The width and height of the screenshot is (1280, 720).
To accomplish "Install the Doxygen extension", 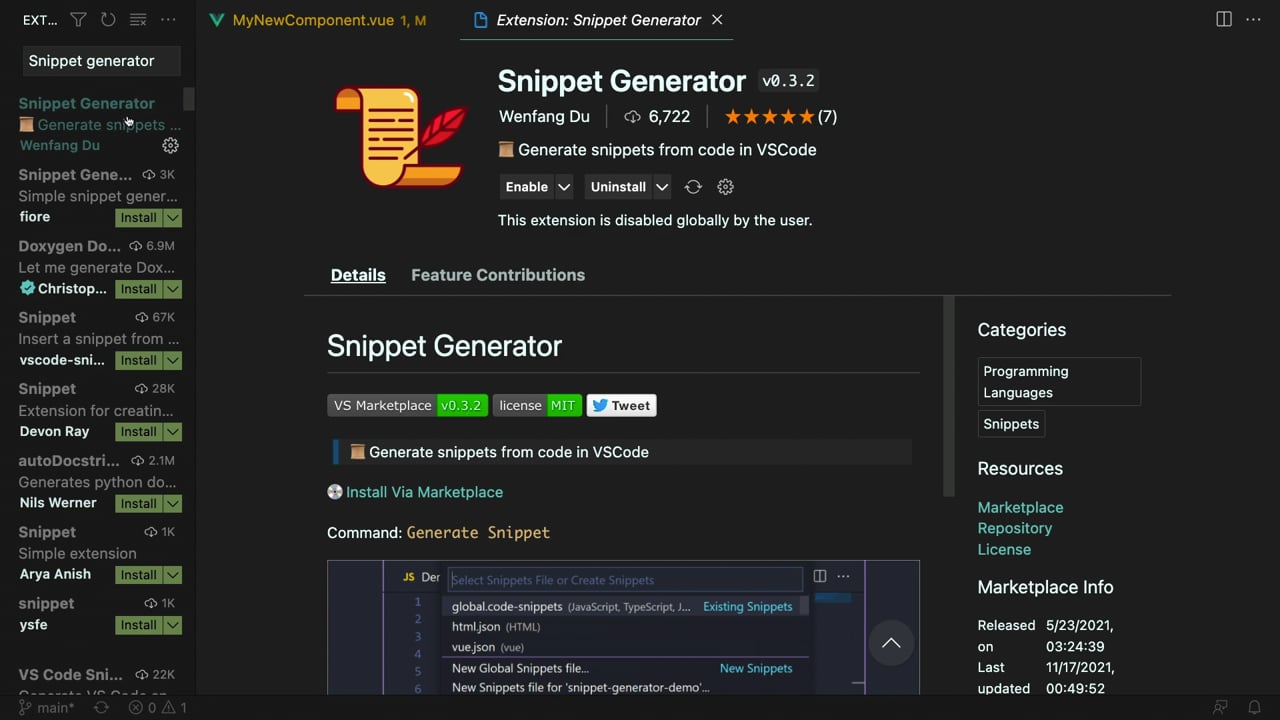I will pyautogui.click(x=139, y=289).
